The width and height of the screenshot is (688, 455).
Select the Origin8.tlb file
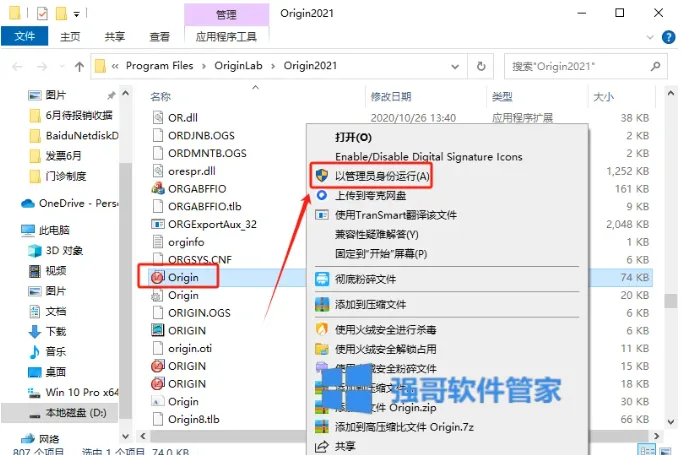pos(194,419)
